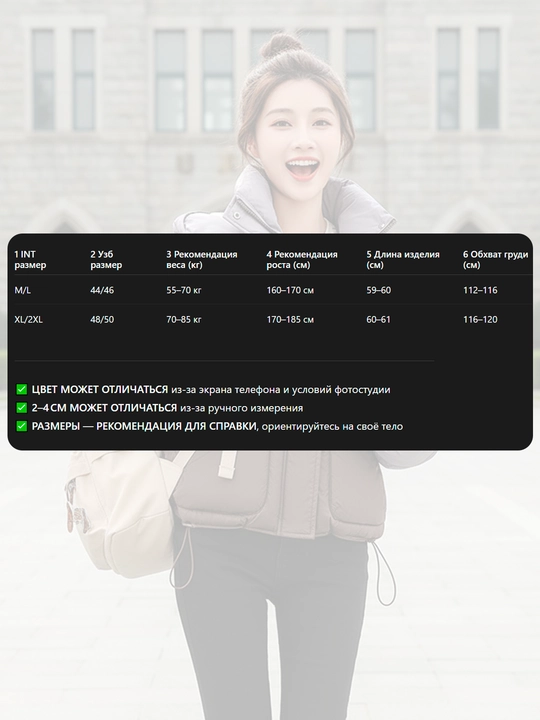Screen dimensions: 540x720
Task: Click the green checkmark beside 2–4 СМ МОЖЕТ ОТЛИЧАТЬСЯ
Action: (x=22, y=408)
